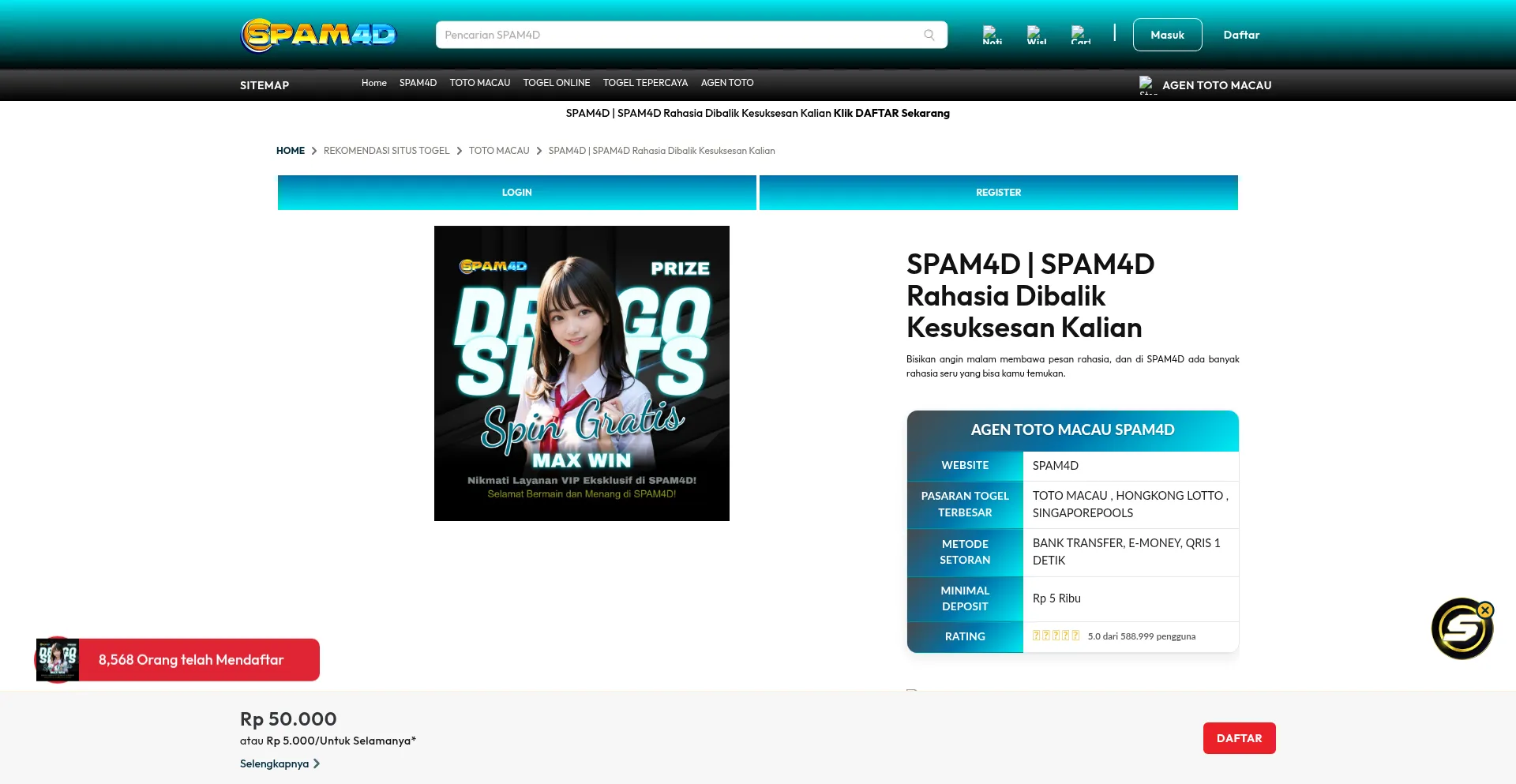Click the WEBSITE row label
Viewport: 1516px width, 784px height.
click(x=965, y=466)
